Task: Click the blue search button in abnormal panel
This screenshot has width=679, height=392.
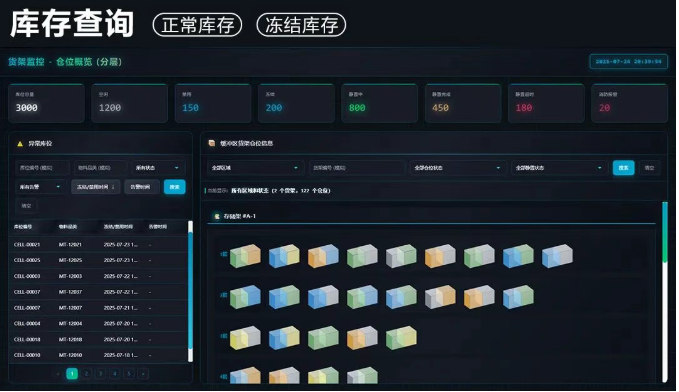Action: (175, 187)
